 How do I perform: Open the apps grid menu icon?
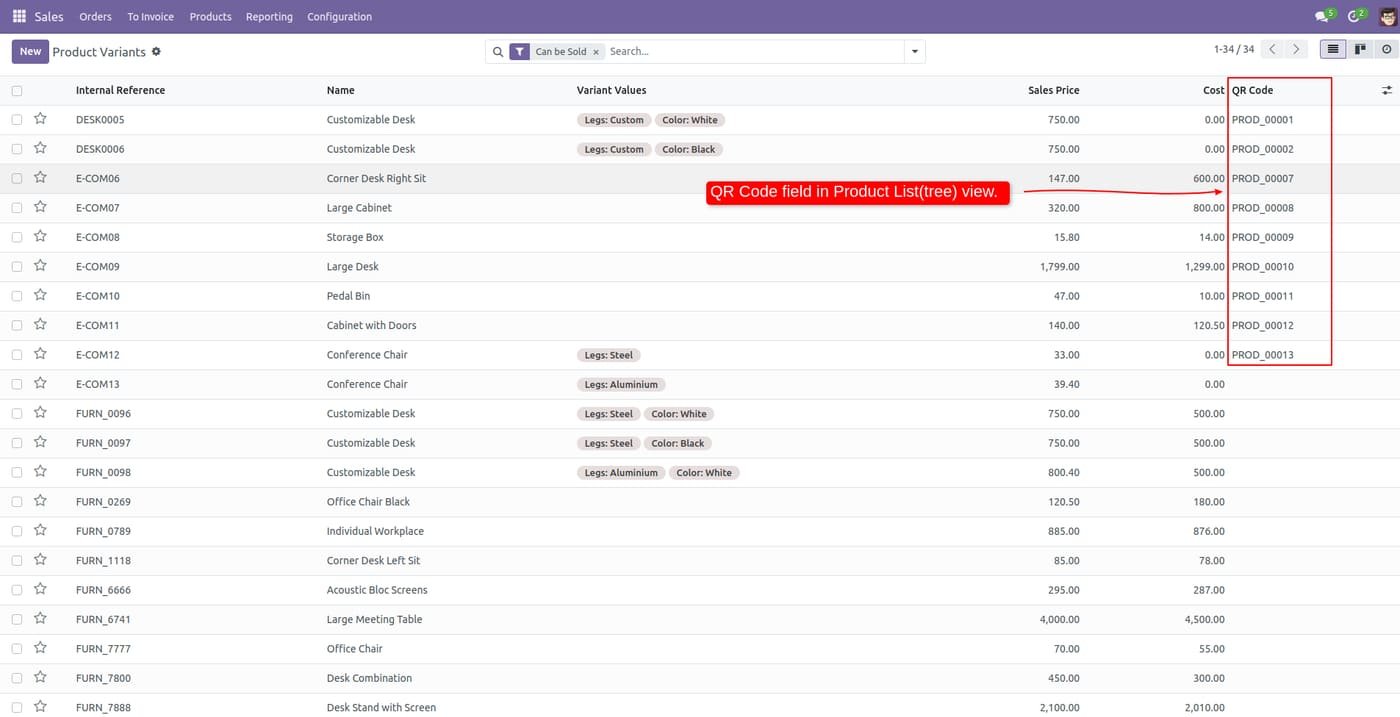(19, 16)
